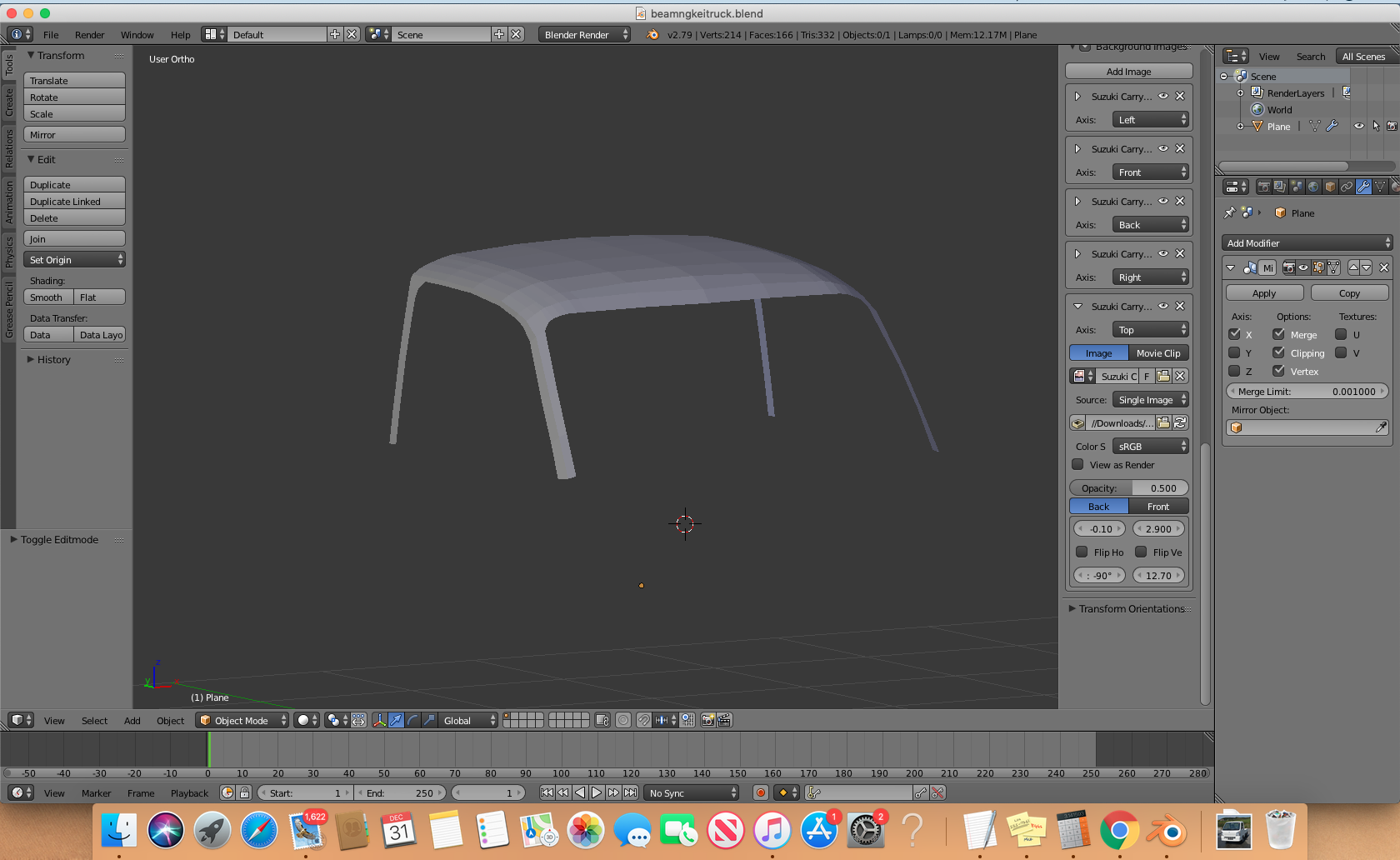Disable the Clipping option checkbox
Viewport: 1400px width, 860px height.
coord(1278,352)
